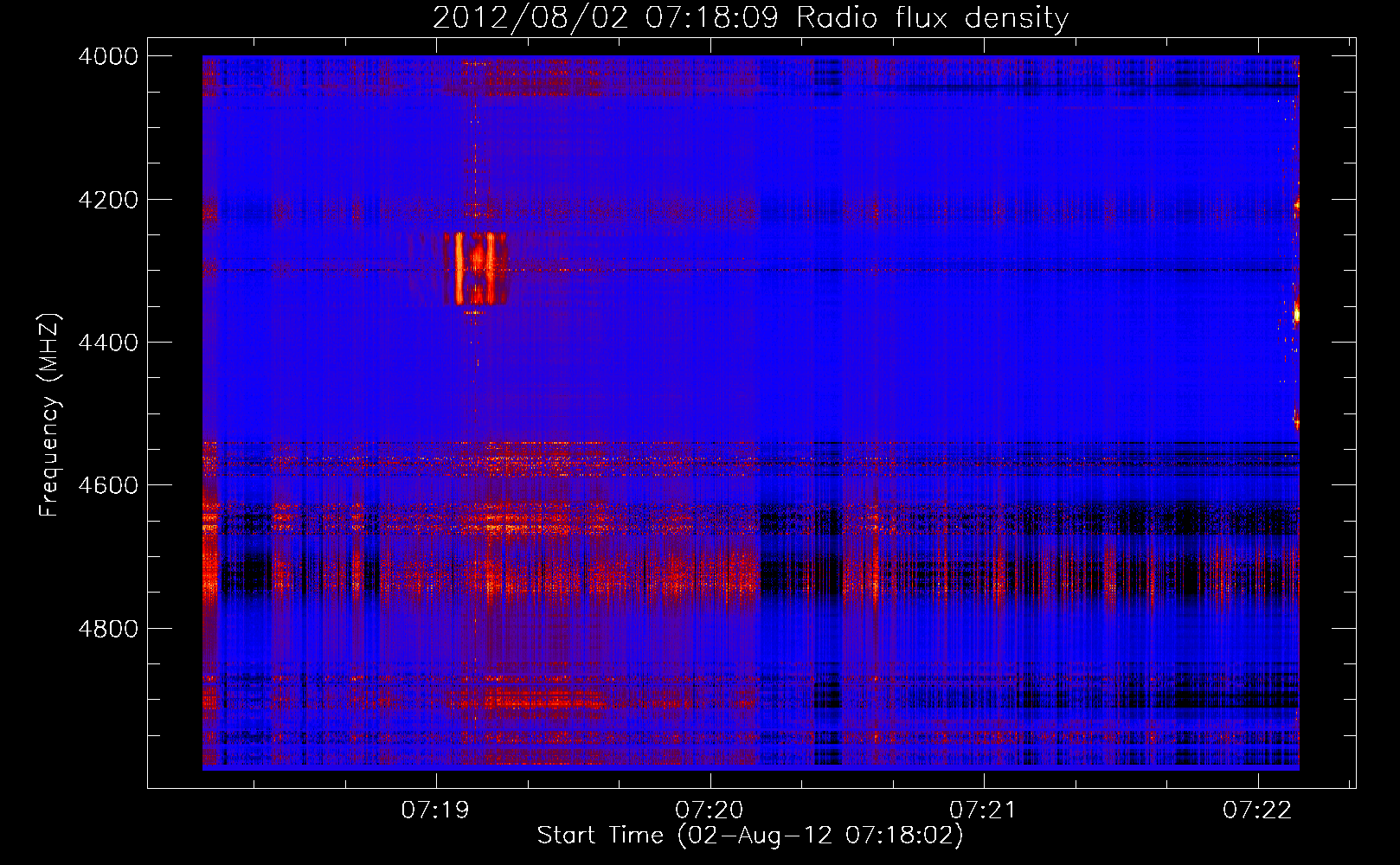1400x865 pixels.
Task: Click the '07:22' time axis label
Action: click(1257, 810)
